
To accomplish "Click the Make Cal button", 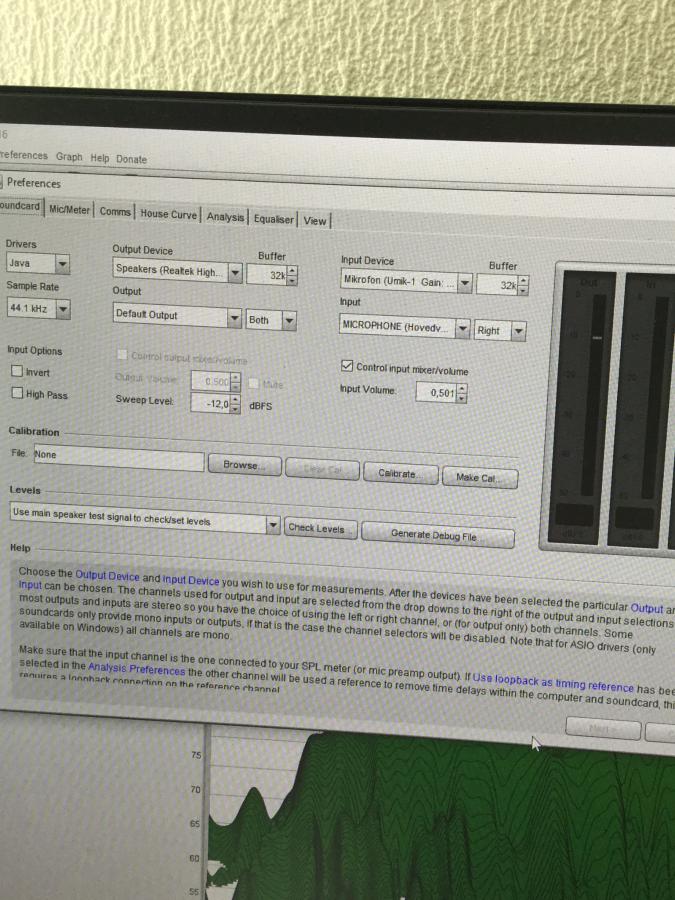I will (480, 478).
